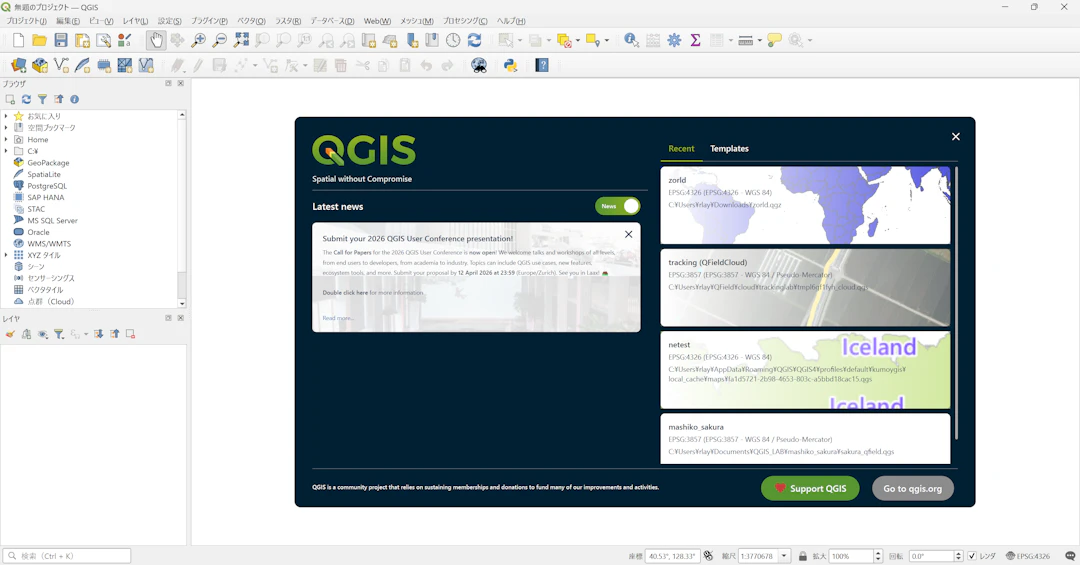
Task: Expand the お気に入り favorites node
Action: coord(6,116)
